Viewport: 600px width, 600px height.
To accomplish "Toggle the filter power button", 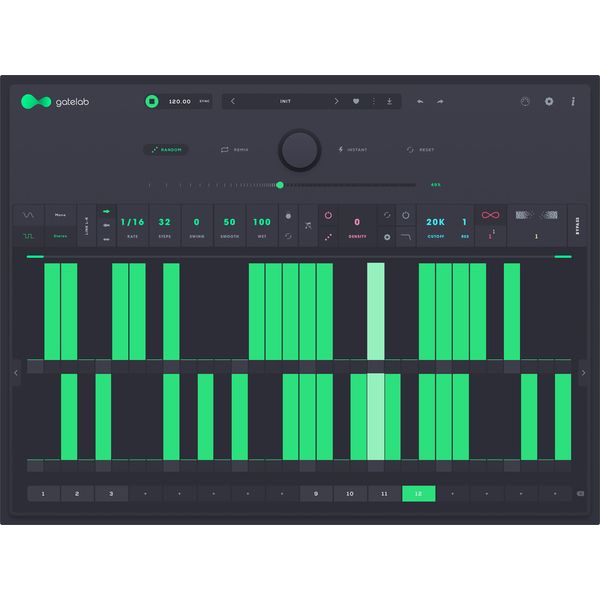I will (x=406, y=215).
